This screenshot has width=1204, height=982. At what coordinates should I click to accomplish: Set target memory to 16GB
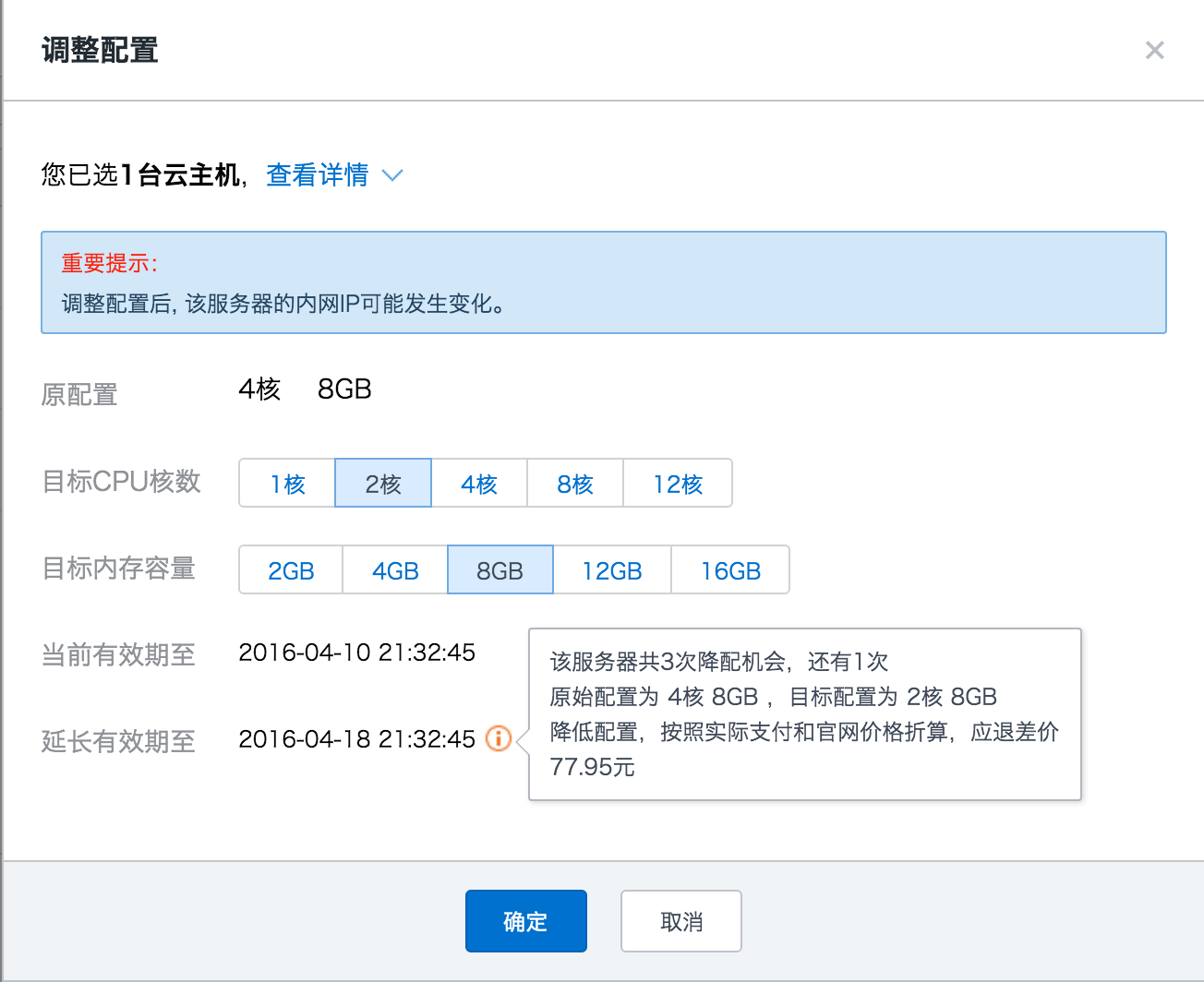click(730, 569)
